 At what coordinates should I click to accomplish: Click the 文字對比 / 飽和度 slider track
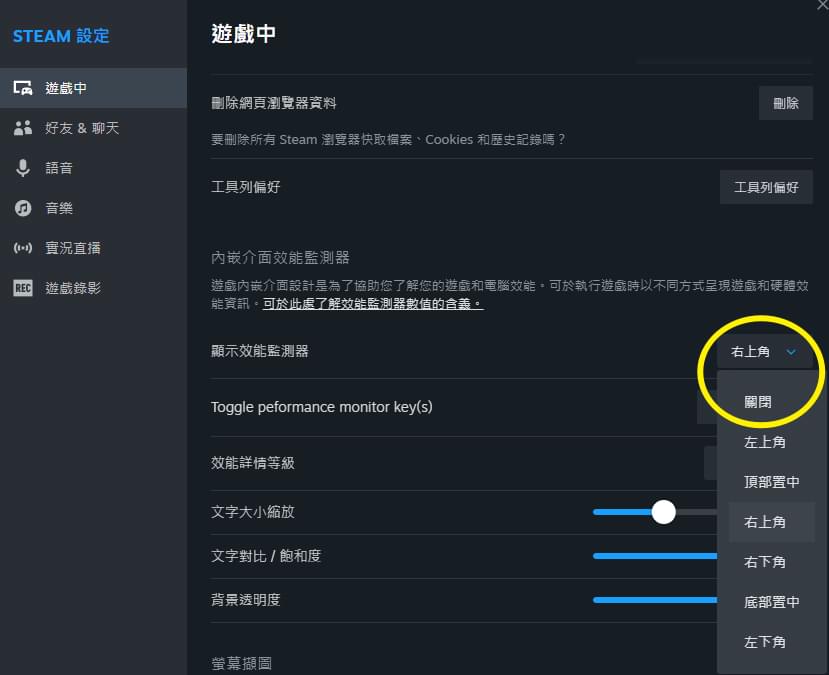(655, 556)
